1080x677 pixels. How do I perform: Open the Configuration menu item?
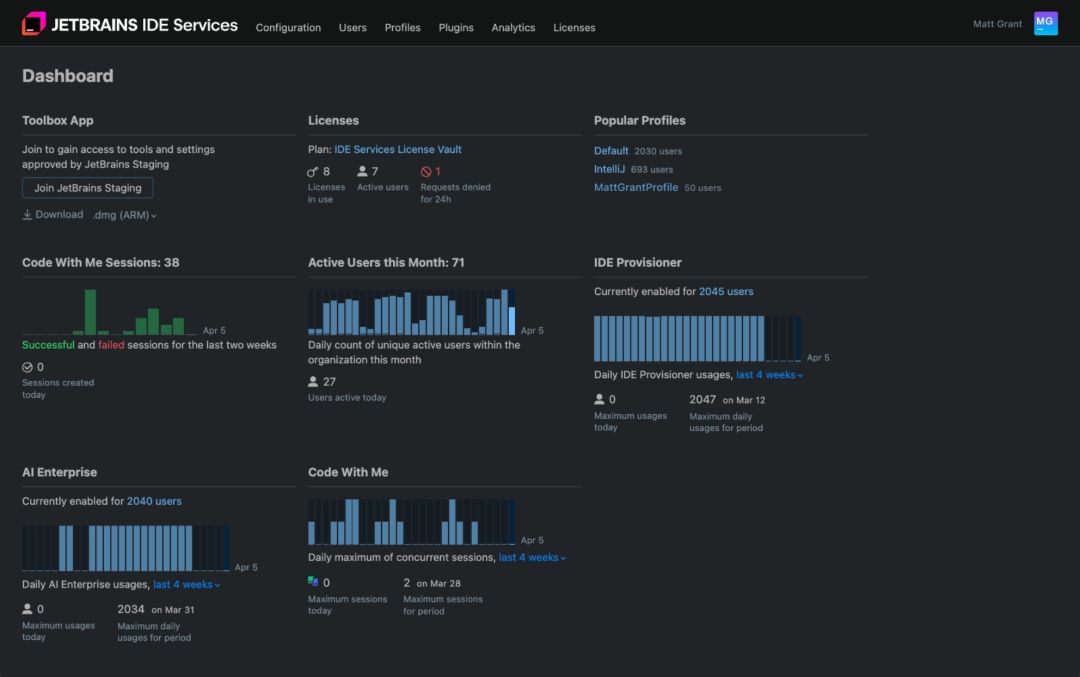pos(288,28)
